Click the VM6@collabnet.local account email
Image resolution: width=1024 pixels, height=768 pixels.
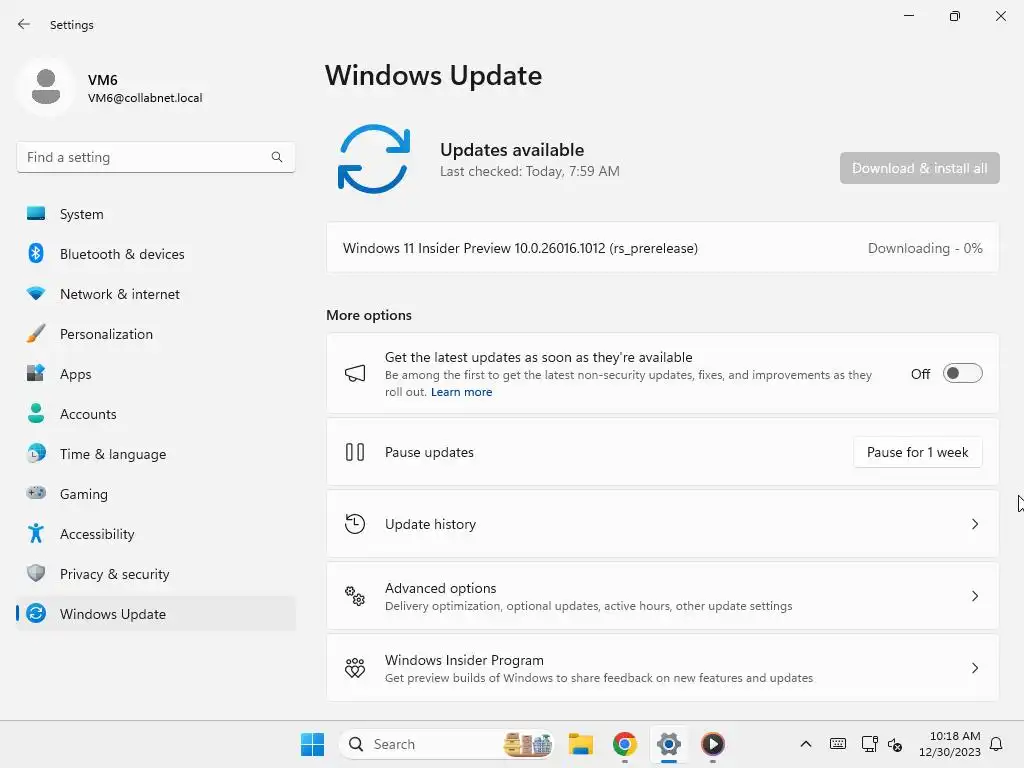coord(145,98)
